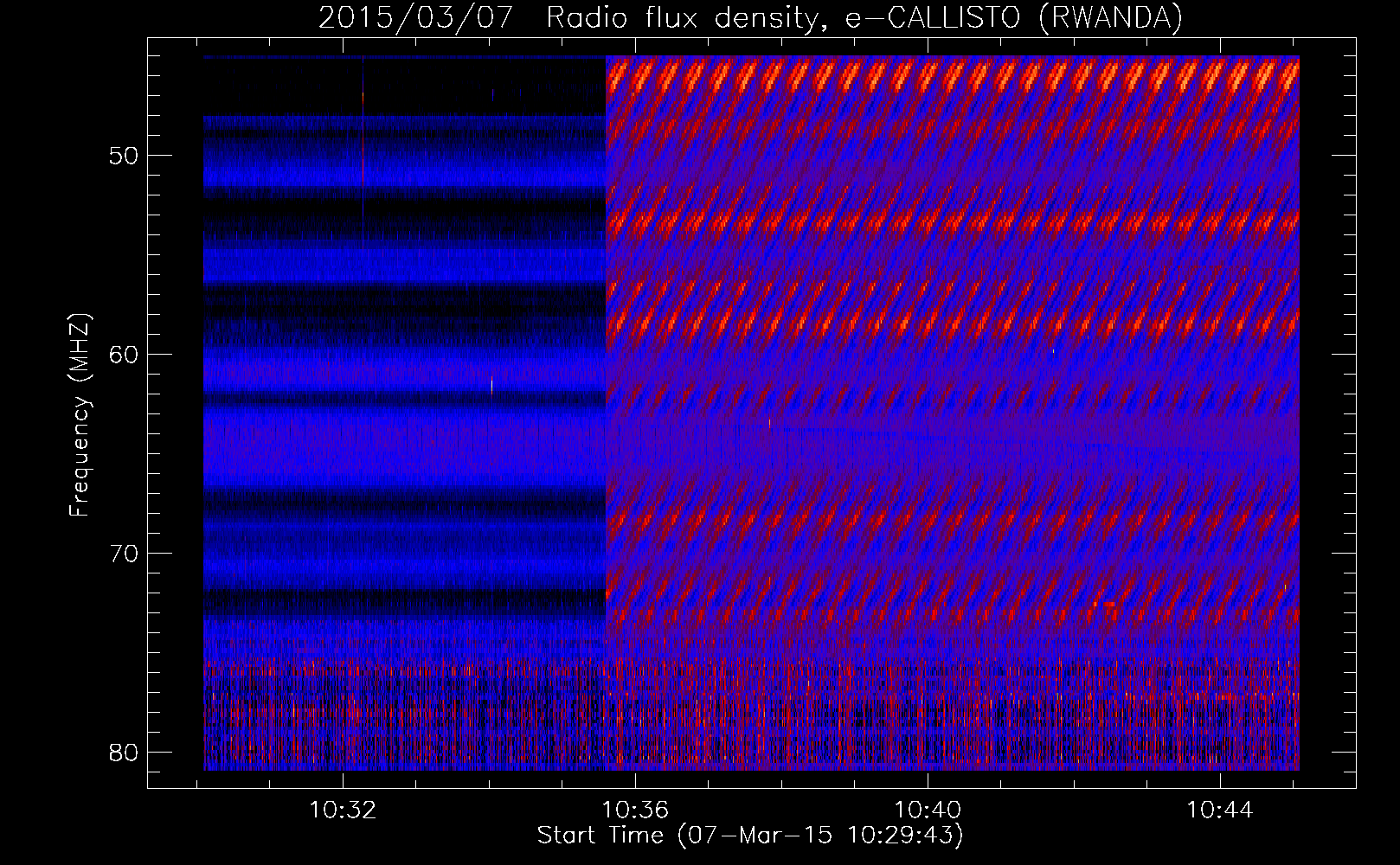The height and width of the screenshot is (865, 1400).
Task: Click the frequency tick label "50"
Action: (124, 156)
